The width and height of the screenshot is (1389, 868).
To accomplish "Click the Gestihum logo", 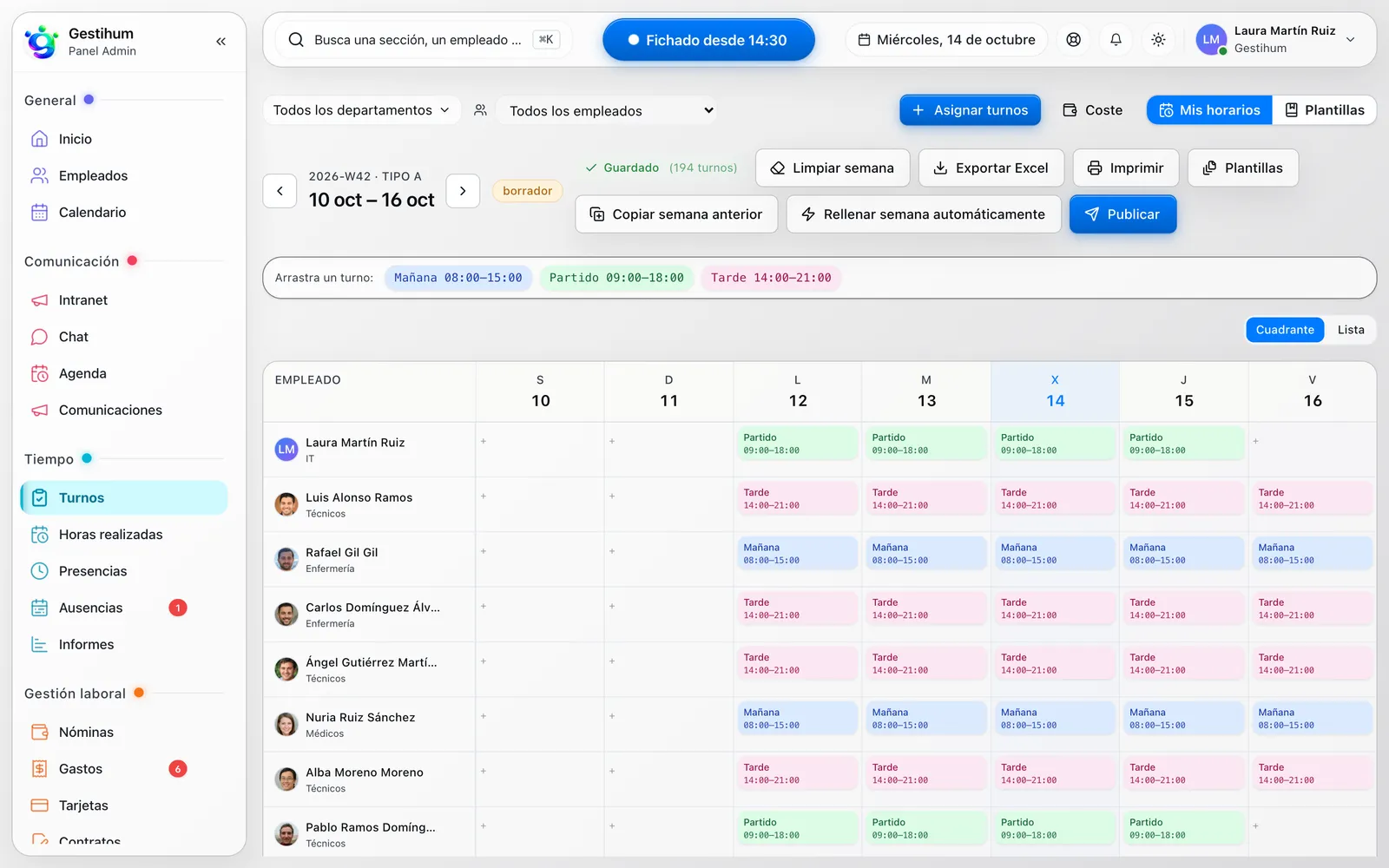I will (41, 41).
